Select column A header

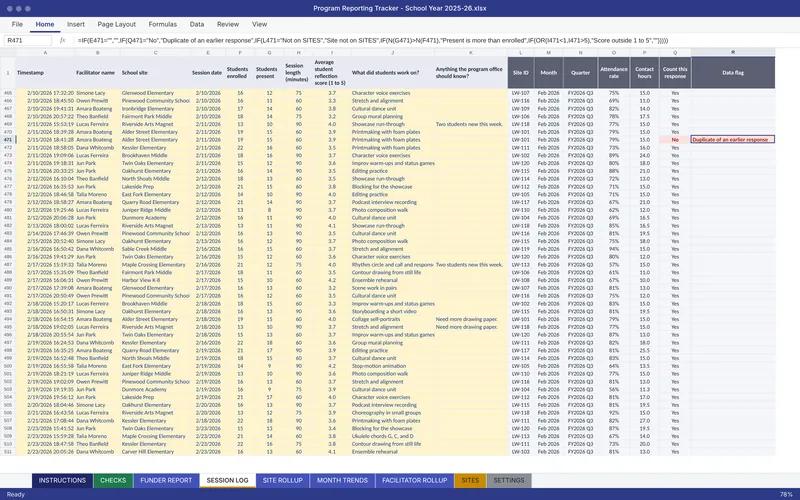(45, 53)
